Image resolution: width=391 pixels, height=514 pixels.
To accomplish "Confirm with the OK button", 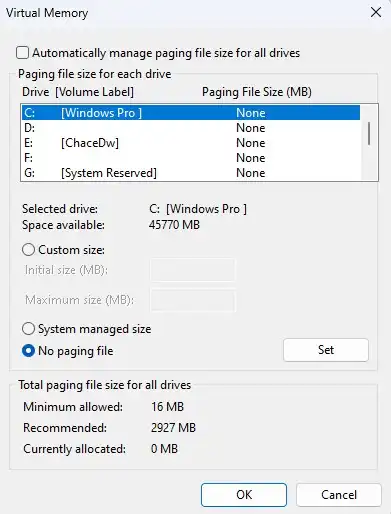I will coord(244,495).
